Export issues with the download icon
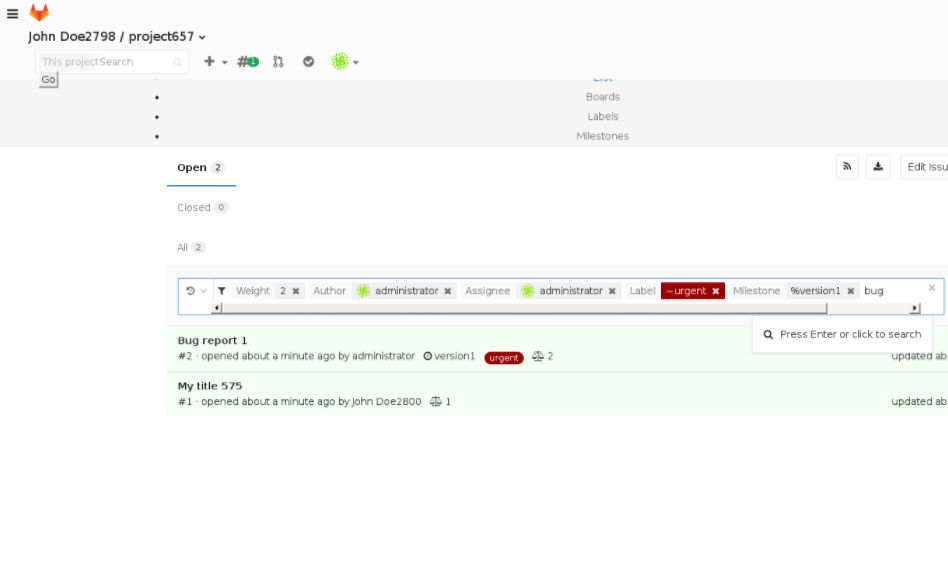This screenshot has height=567, width=948. [878, 167]
